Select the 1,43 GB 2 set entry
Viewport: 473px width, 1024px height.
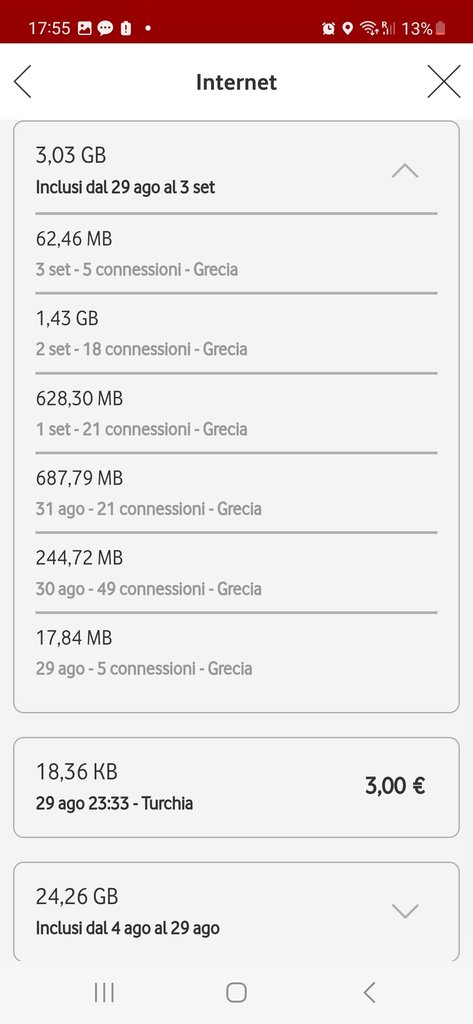(x=236, y=333)
